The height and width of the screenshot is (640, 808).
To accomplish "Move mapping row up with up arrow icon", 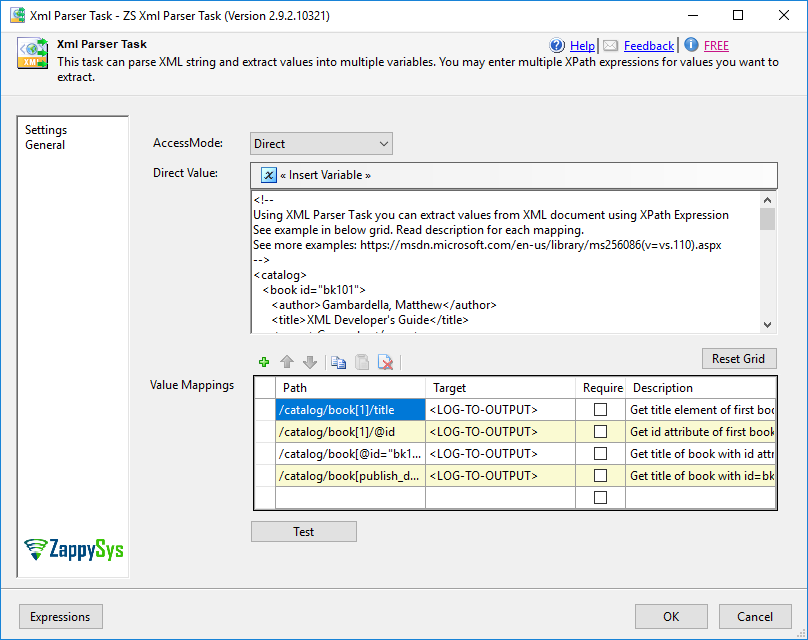I will coord(287,362).
